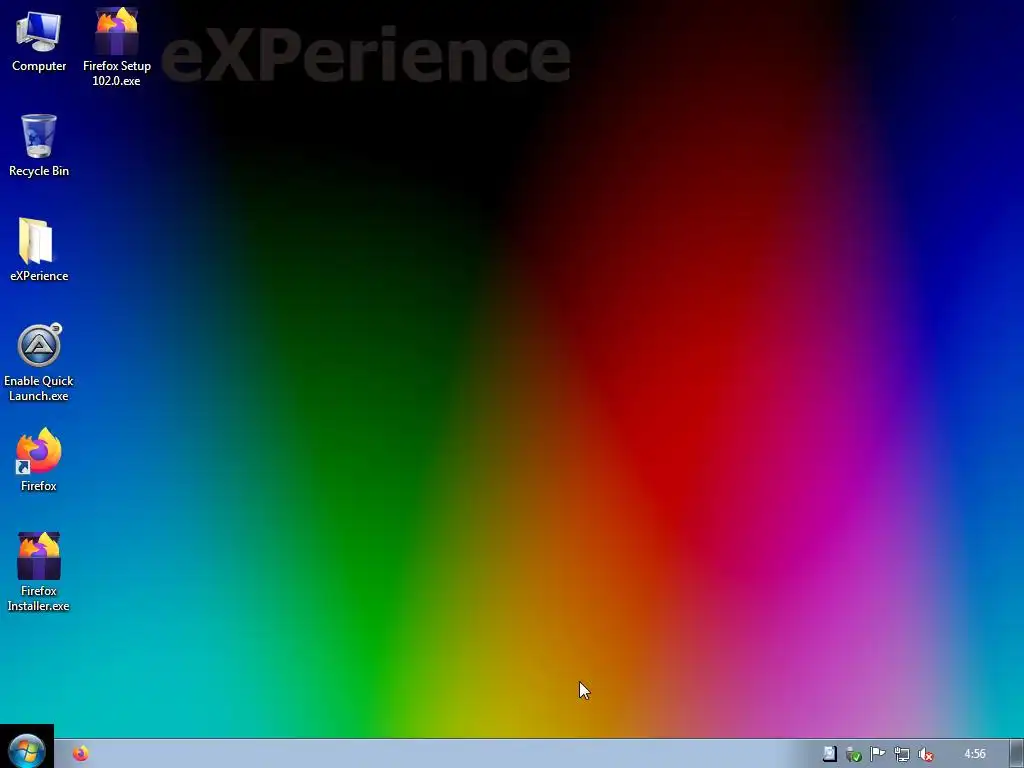1024x768 pixels.
Task: Select the Firefox shortcut on desktop
Action: click(39, 451)
